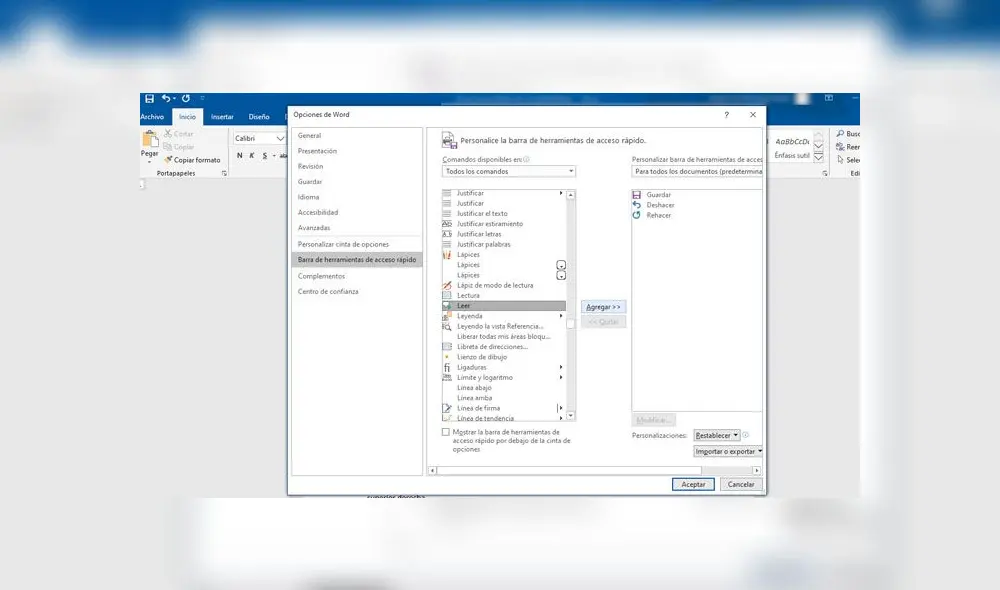Select the Guardar item in the right list
The image size is (1000, 590).
point(658,195)
